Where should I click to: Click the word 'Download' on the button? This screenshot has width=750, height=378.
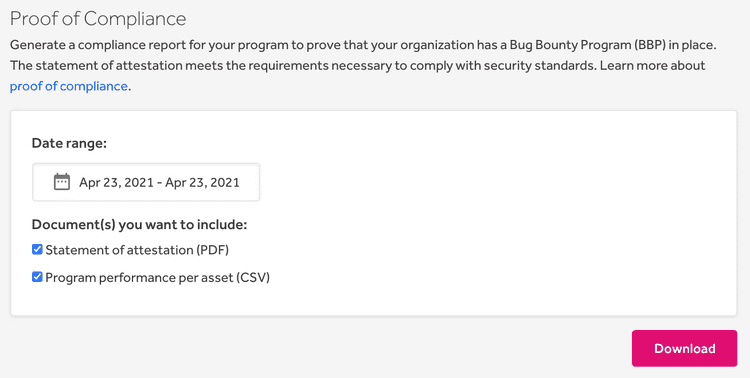684,348
